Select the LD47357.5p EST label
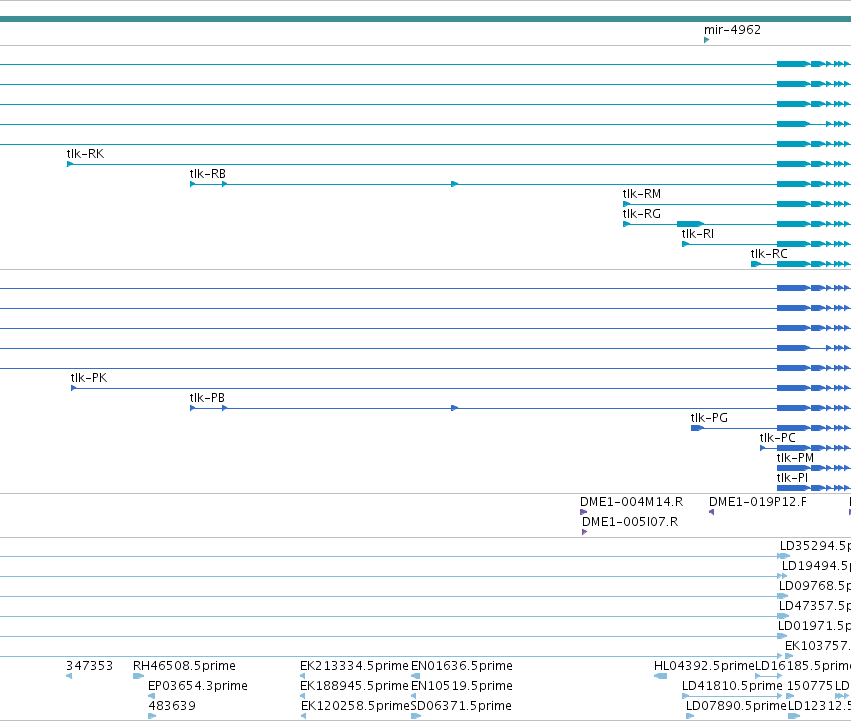Viewport: 851px width, 721px height. click(815, 606)
